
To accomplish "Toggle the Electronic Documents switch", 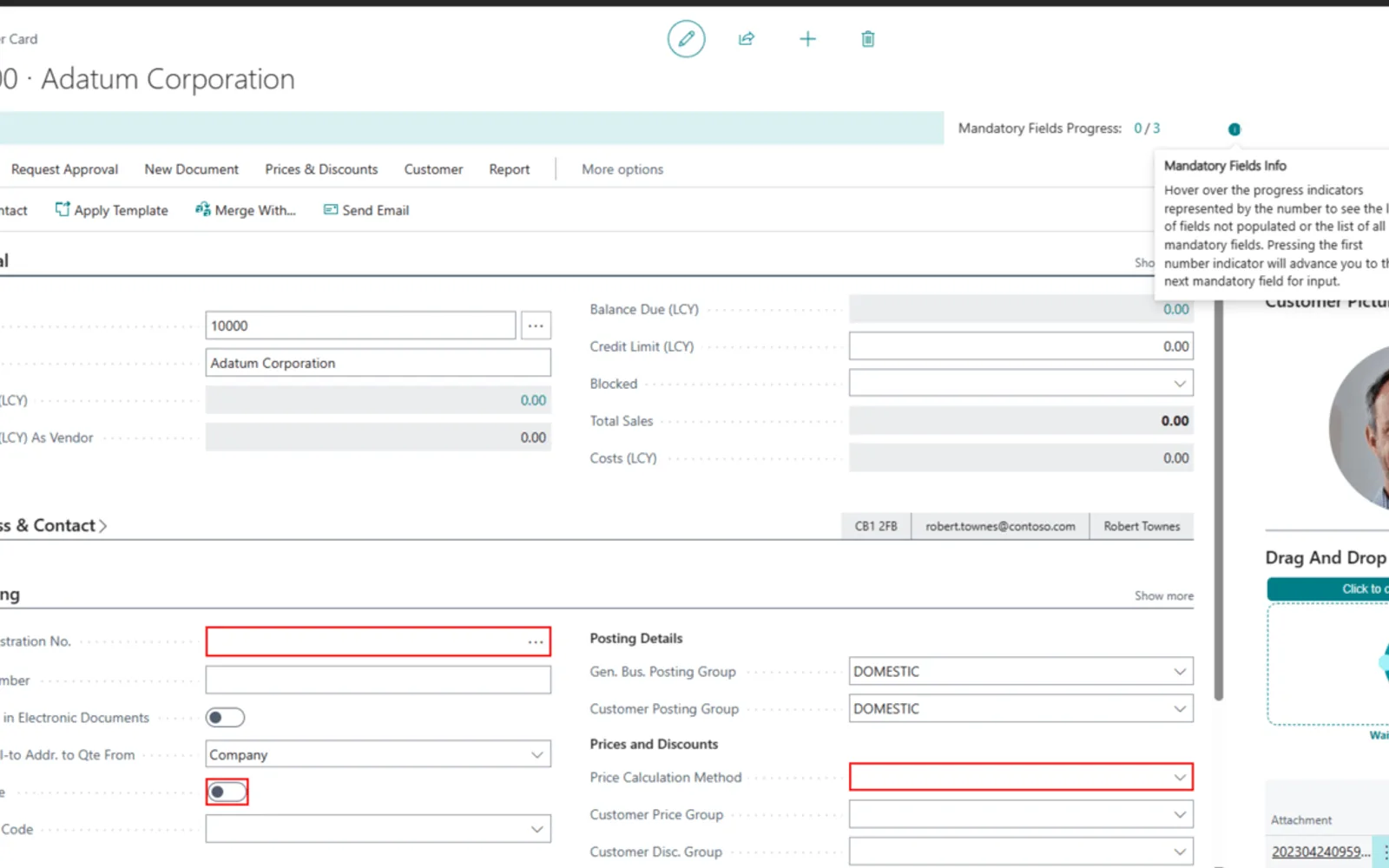I will (225, 718).
